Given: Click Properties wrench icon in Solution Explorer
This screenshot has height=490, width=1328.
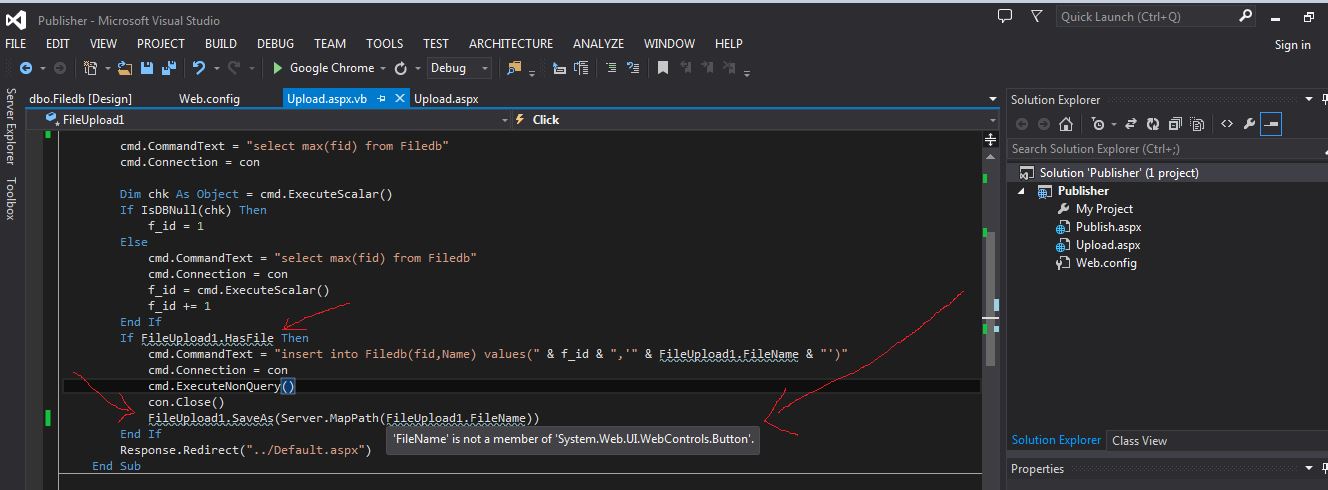Looking at the screenshot, I should pos(1249,124).
